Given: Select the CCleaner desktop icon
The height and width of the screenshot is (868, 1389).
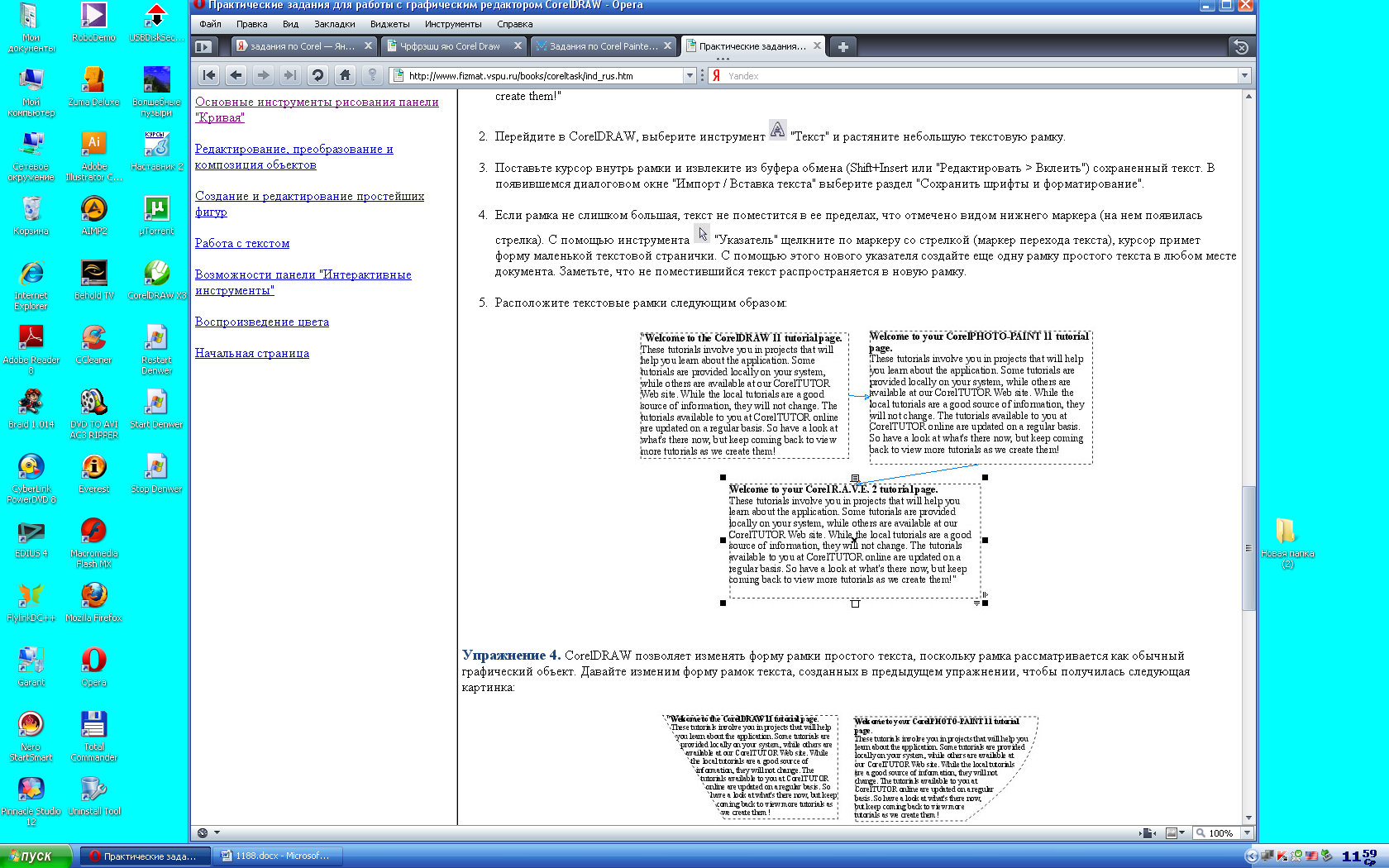Looking at the screenshot, I should coord(93,343).
